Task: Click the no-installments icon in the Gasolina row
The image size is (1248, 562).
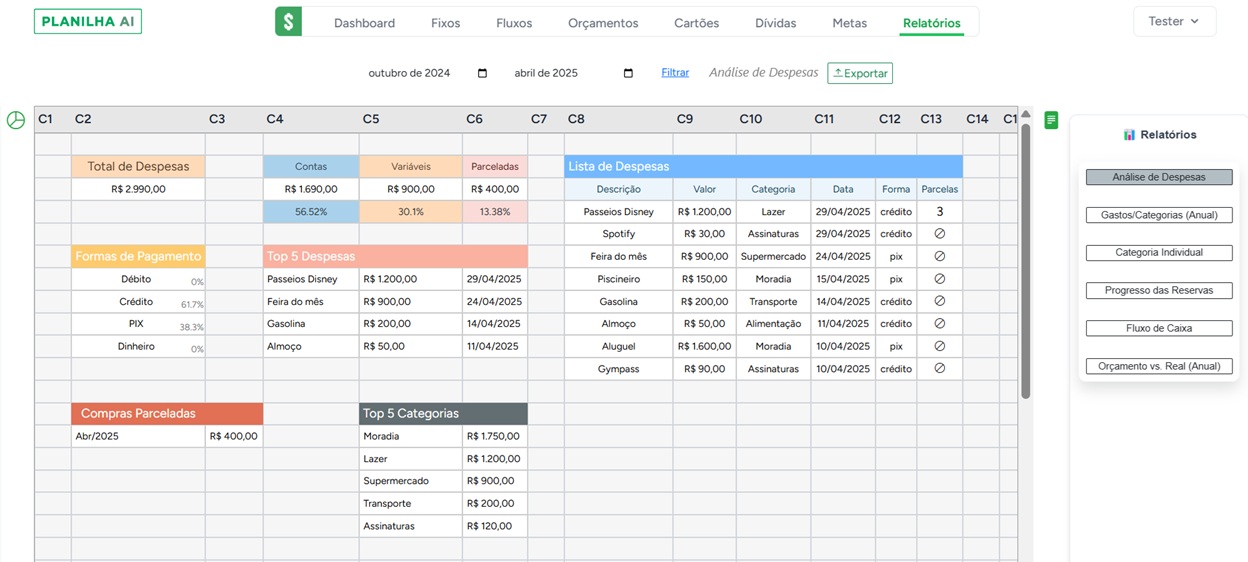Action: 939,301
